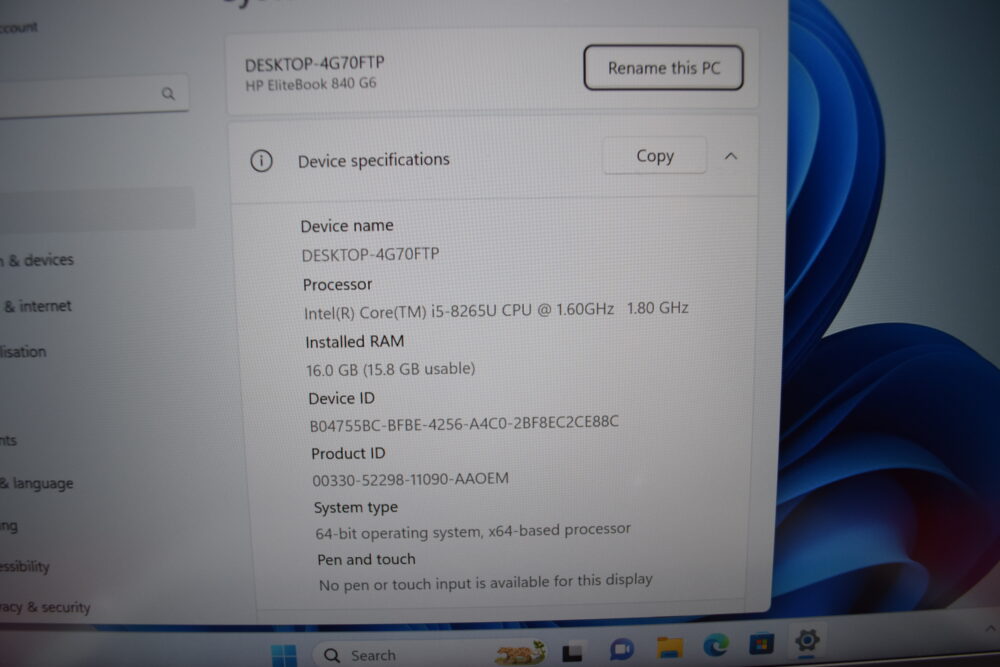Click the '64-bit operating system' value
This screenshot has width=1000, height=667.
(x=473, y=531)
